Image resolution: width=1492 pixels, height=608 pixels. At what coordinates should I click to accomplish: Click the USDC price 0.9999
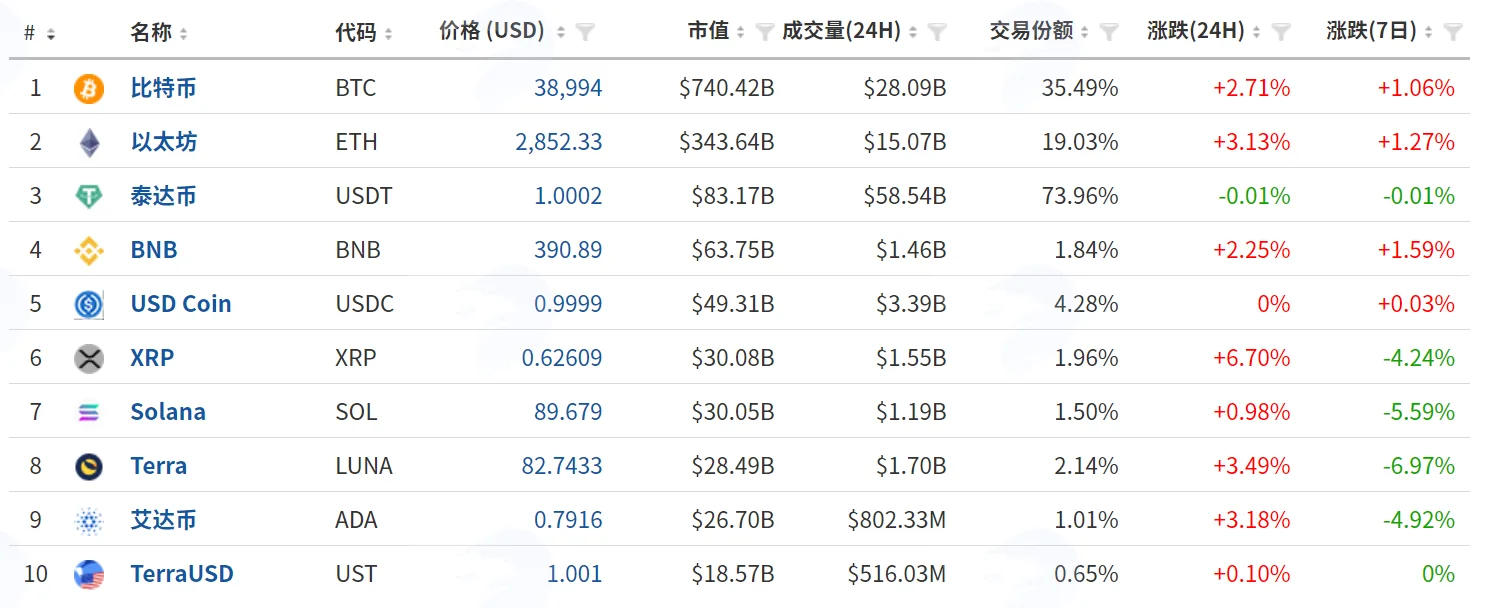[568, 304]
